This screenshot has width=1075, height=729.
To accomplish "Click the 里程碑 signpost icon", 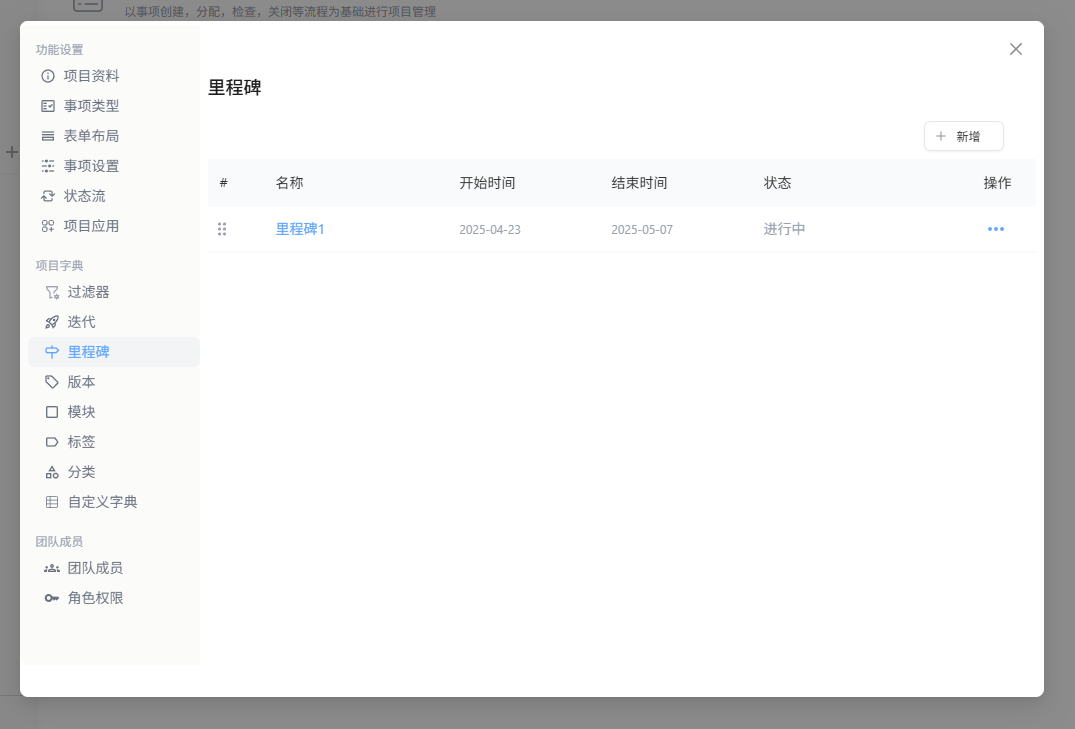I will click(52, 352).
